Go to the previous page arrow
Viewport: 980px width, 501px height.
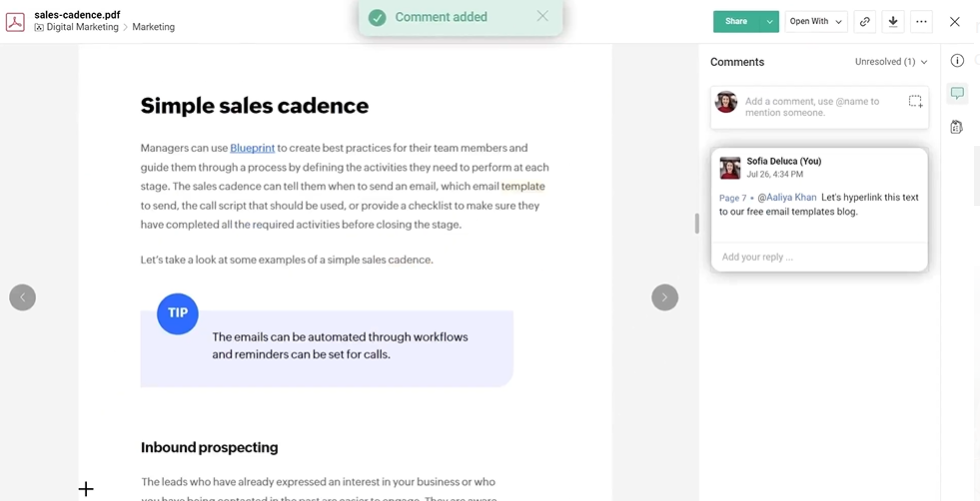click(x=22, y=297)
